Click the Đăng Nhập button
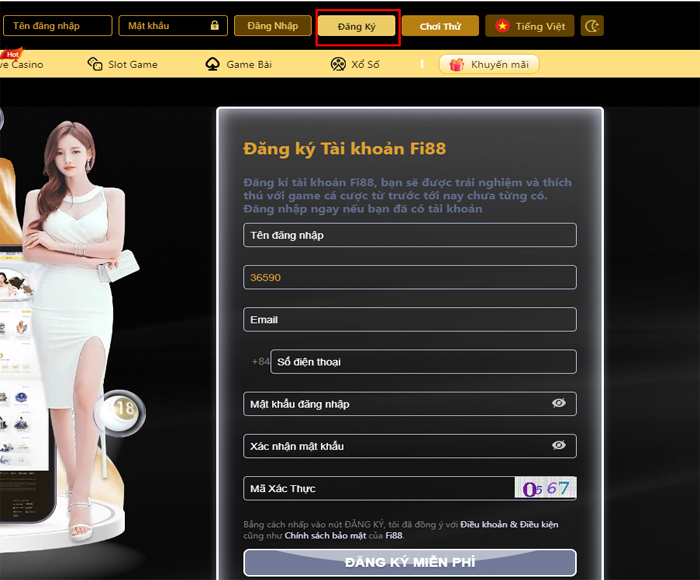 pos(273,26)
